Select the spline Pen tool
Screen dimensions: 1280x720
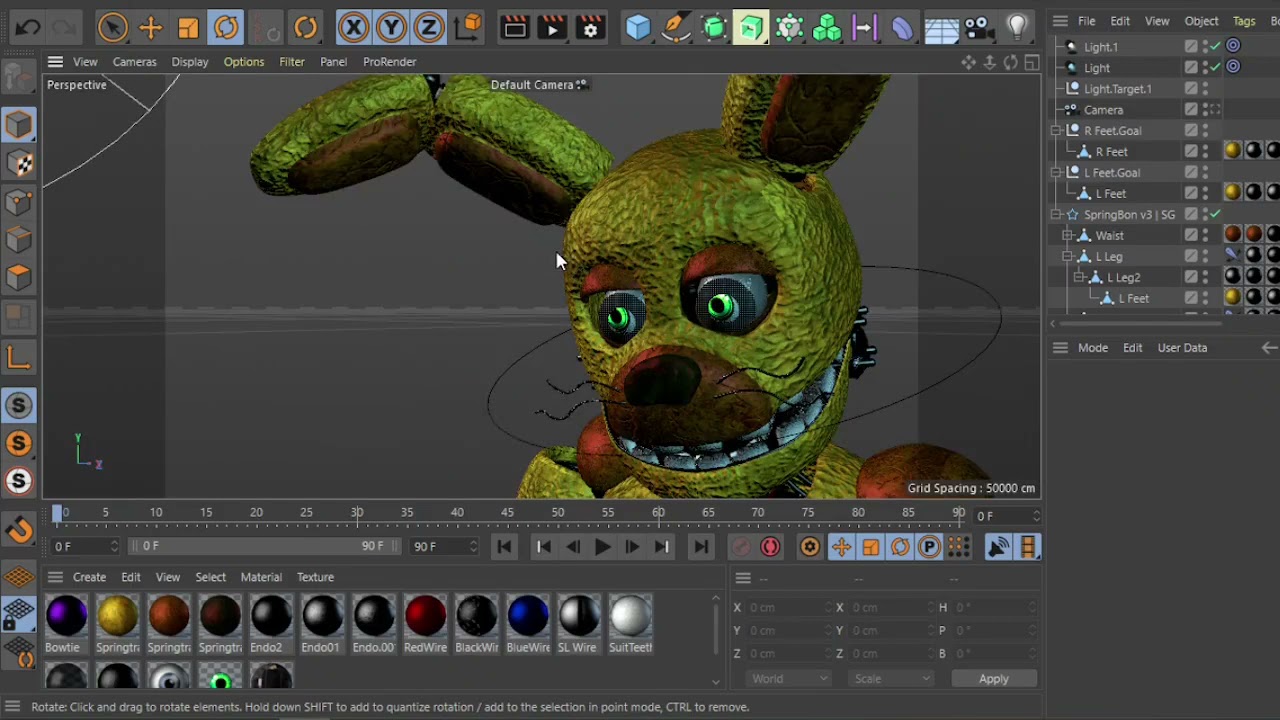click(x=676, y=27)
